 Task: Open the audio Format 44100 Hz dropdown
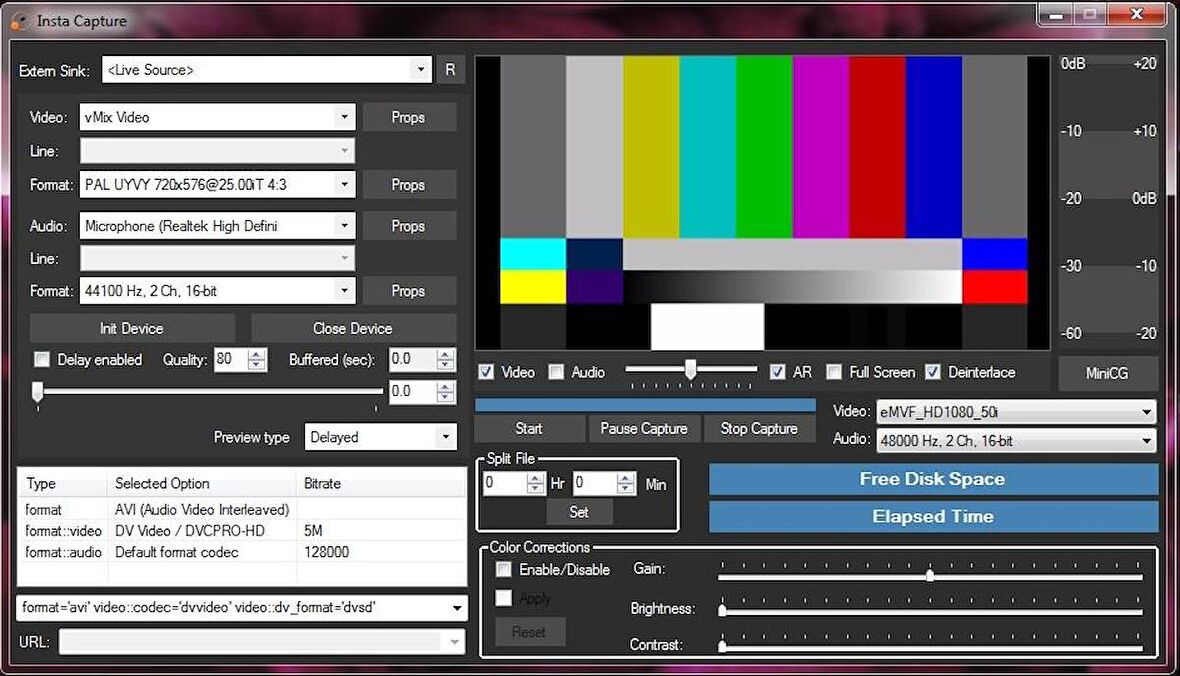click(217, 291)
